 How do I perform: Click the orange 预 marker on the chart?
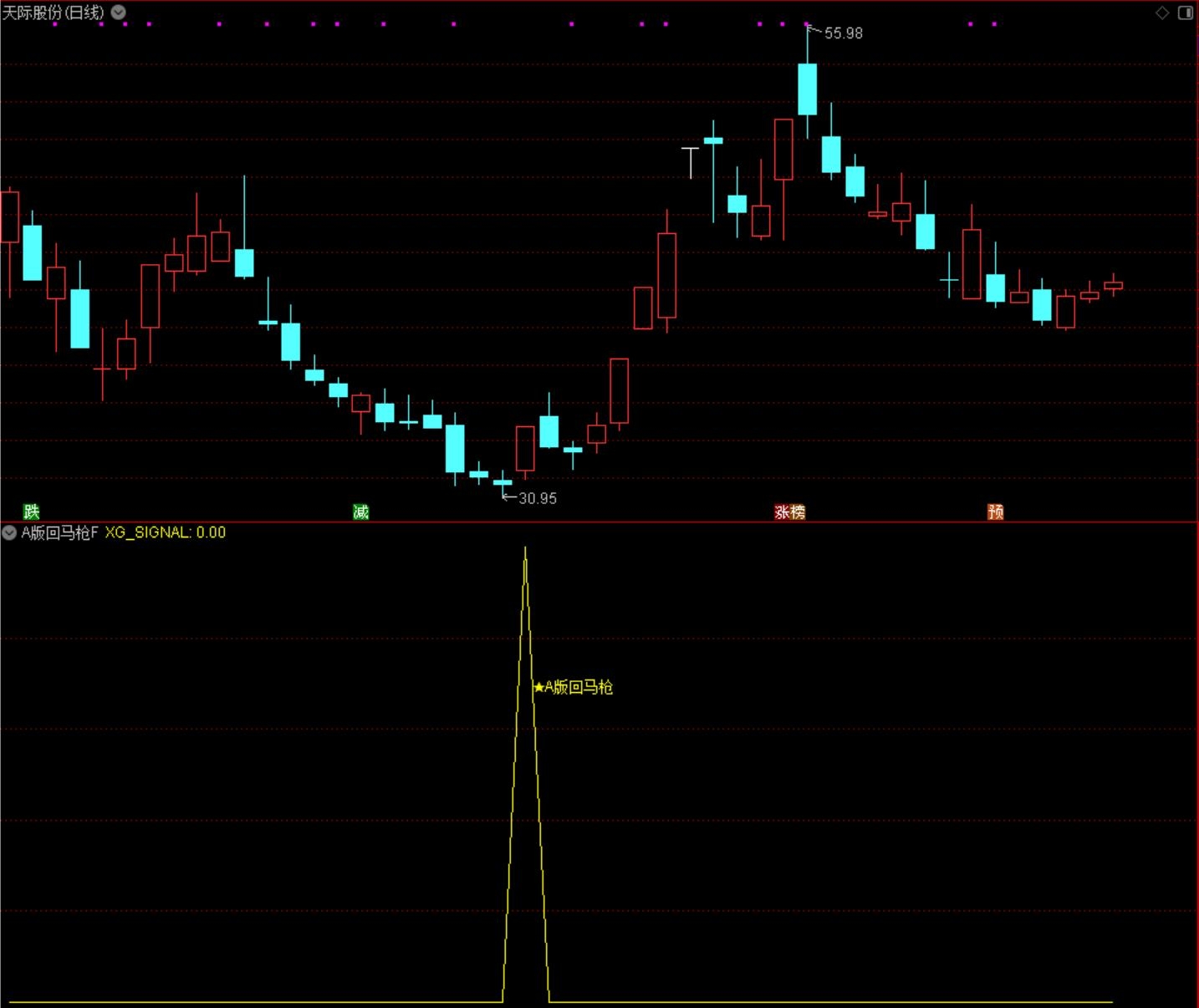tap(996, 512)
